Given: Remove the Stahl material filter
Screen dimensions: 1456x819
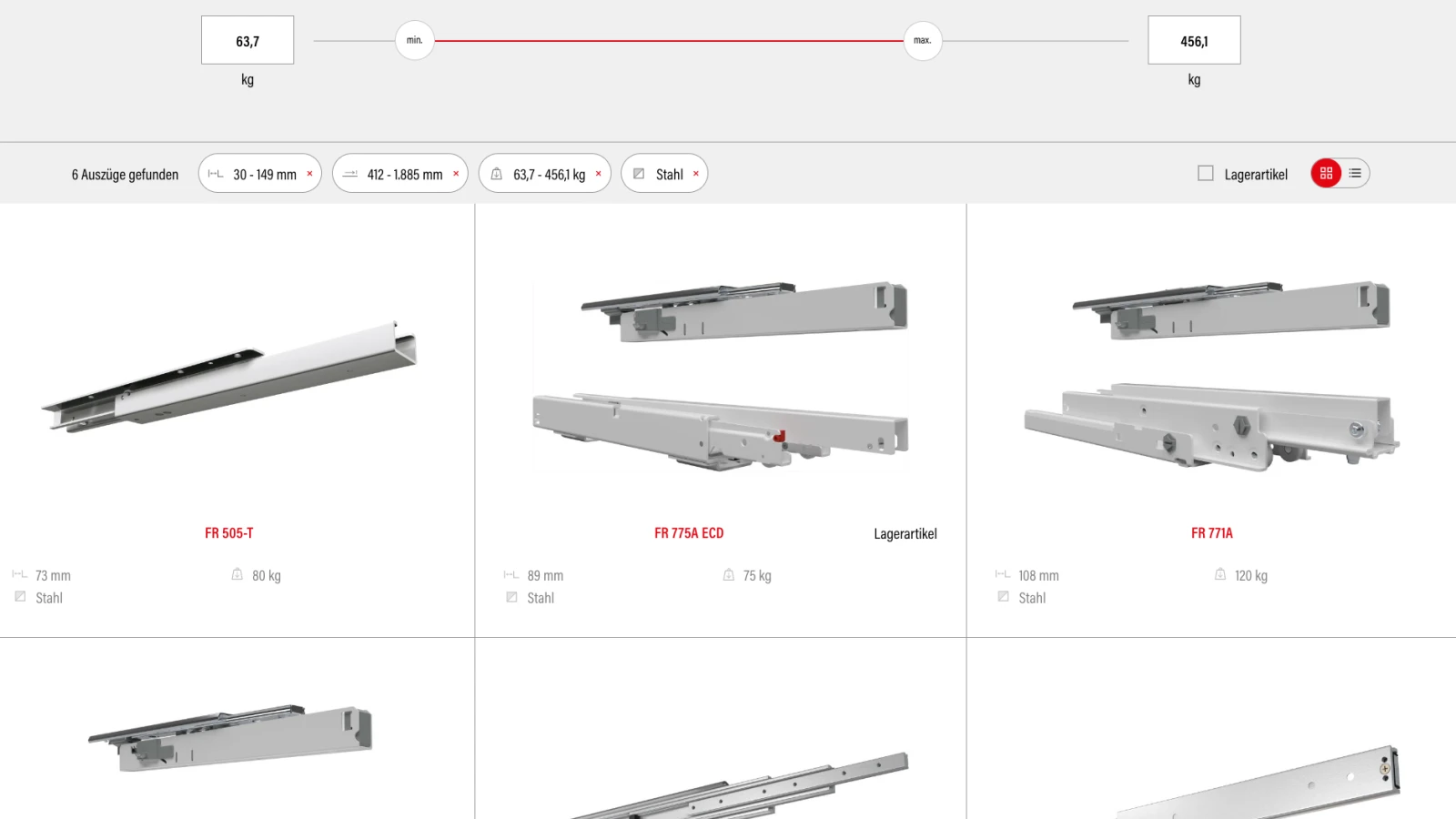Looking at the screenshot, I should (695, 173).
